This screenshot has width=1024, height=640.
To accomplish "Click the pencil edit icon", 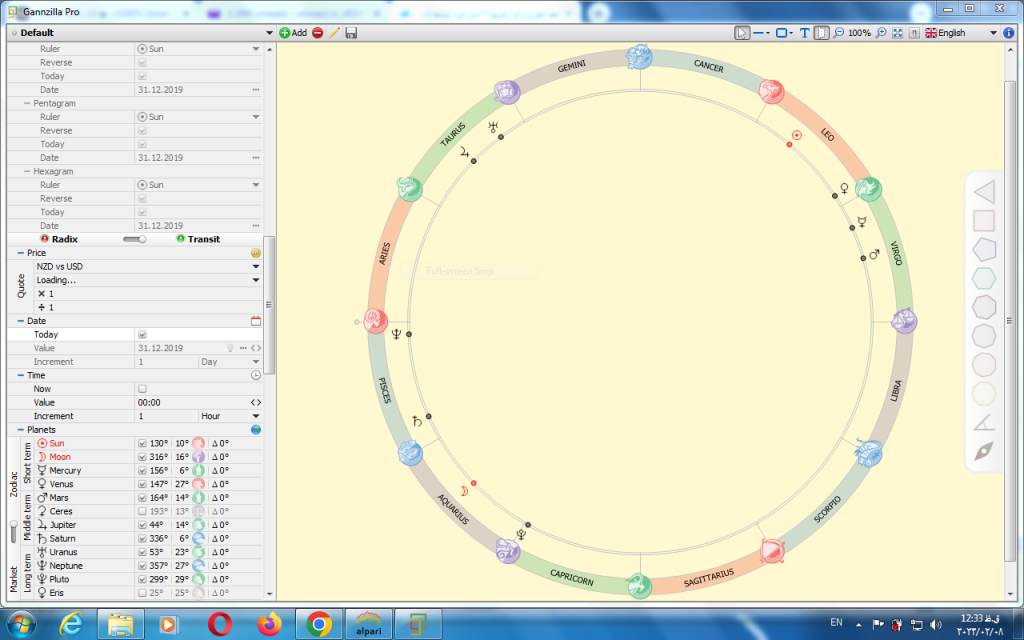I will click(334, 33).
